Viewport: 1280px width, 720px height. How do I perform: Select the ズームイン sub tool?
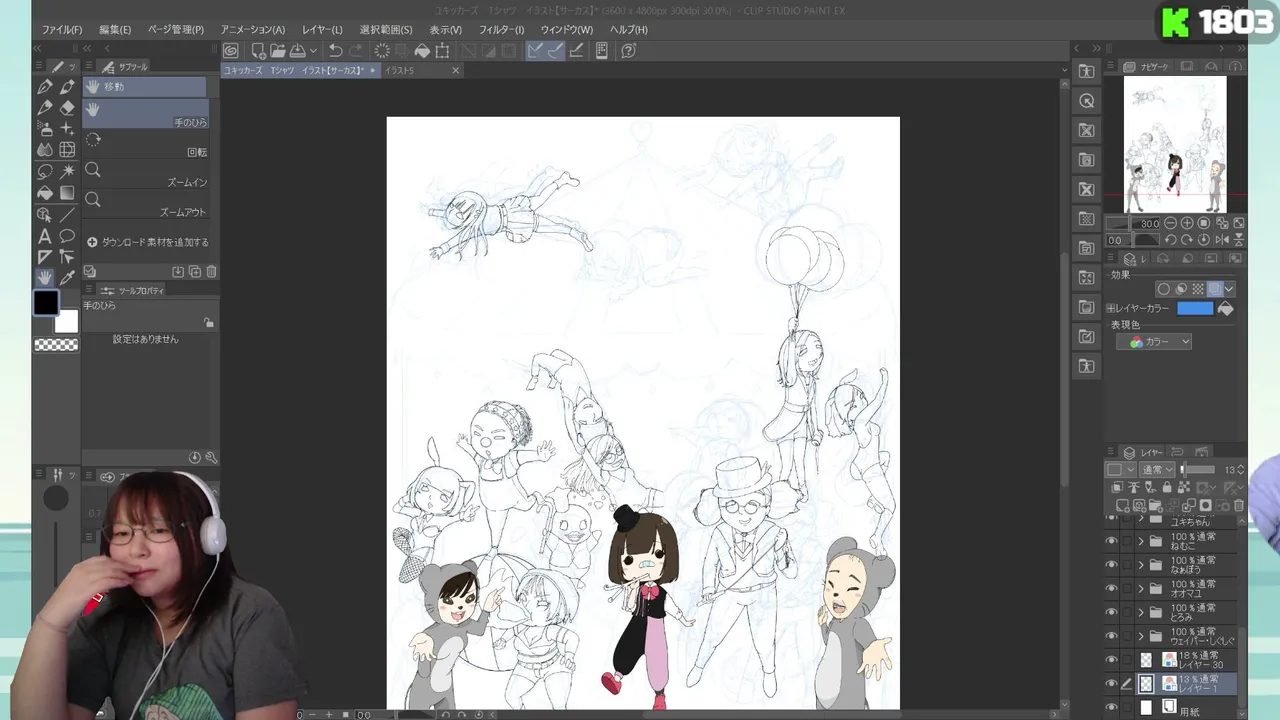pyautogui.click(x=146, y=176)
